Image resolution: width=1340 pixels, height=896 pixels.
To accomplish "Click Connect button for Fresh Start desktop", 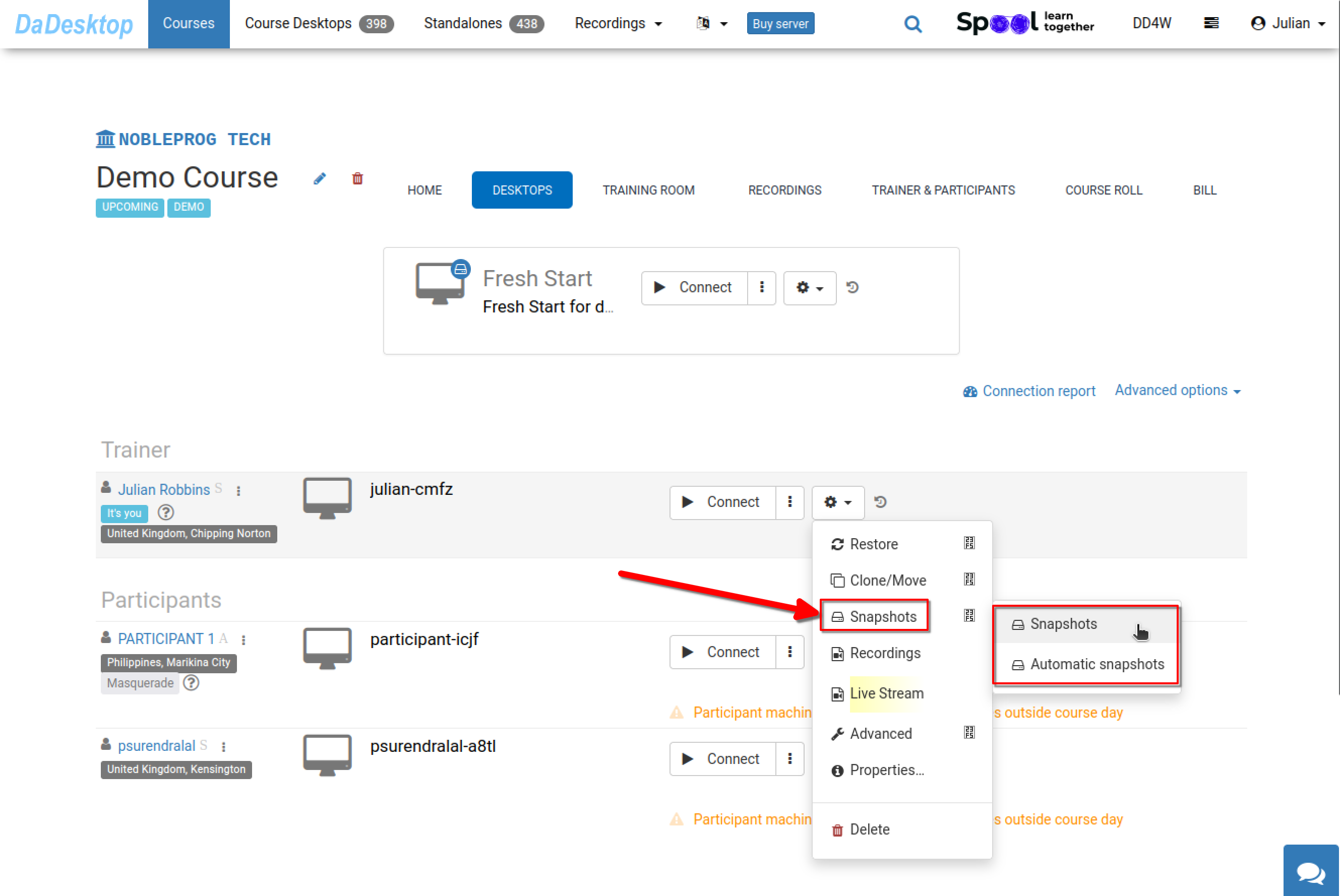I will tap(693, 287).
